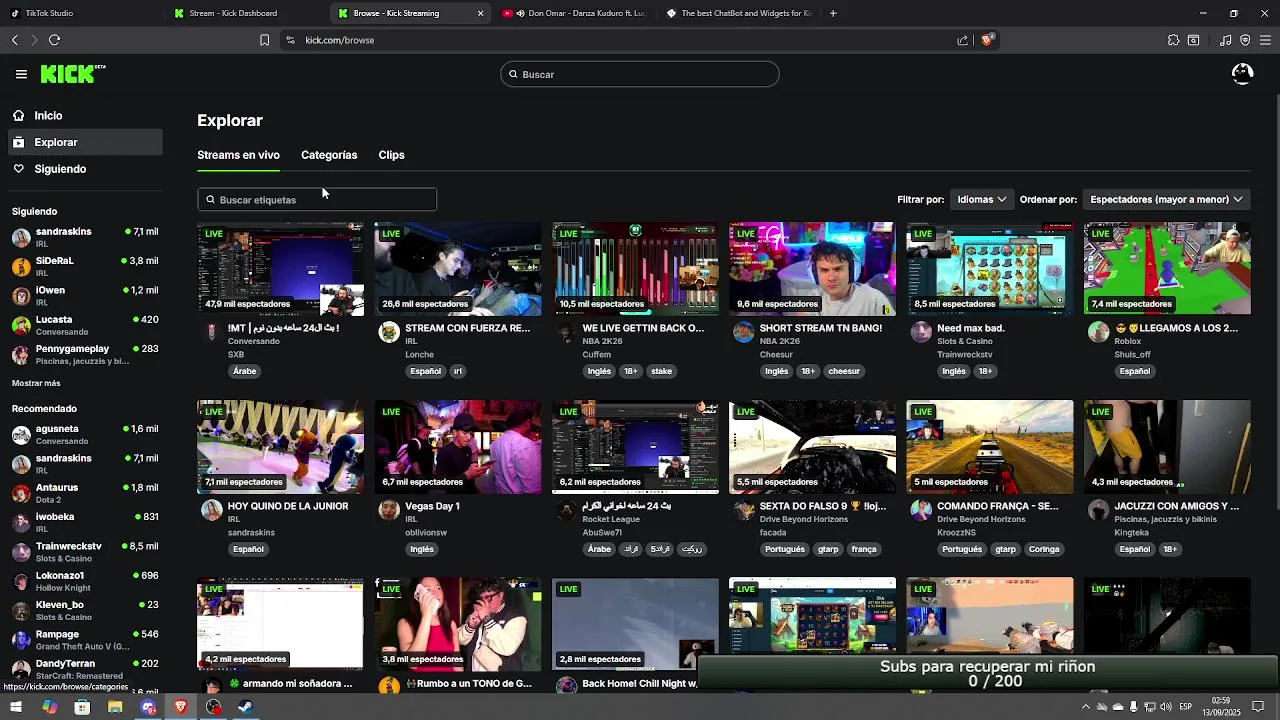Viewport: 1280px width, 720px height.
Task: Click the SHORT STREAM TN BANG! stream title
Action: click(821, 328)
